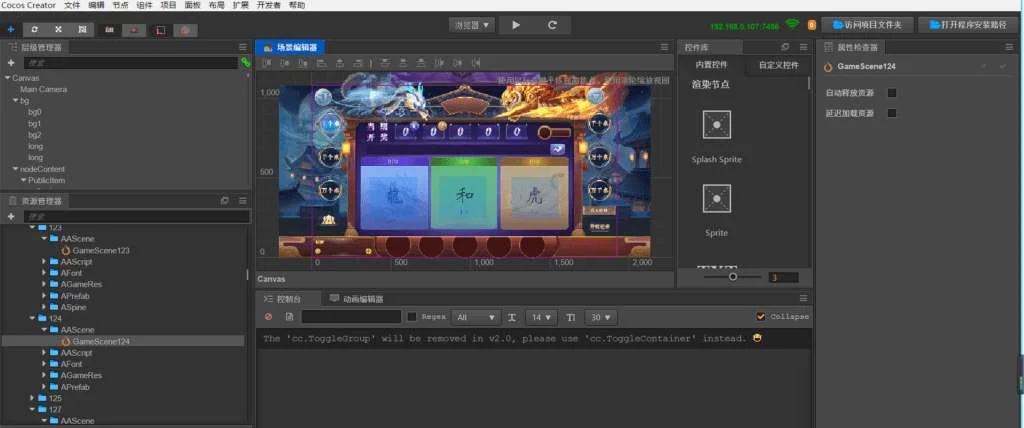Open property inspector panel menu icon
The image size is (1024, 428).
[1009, 47]
